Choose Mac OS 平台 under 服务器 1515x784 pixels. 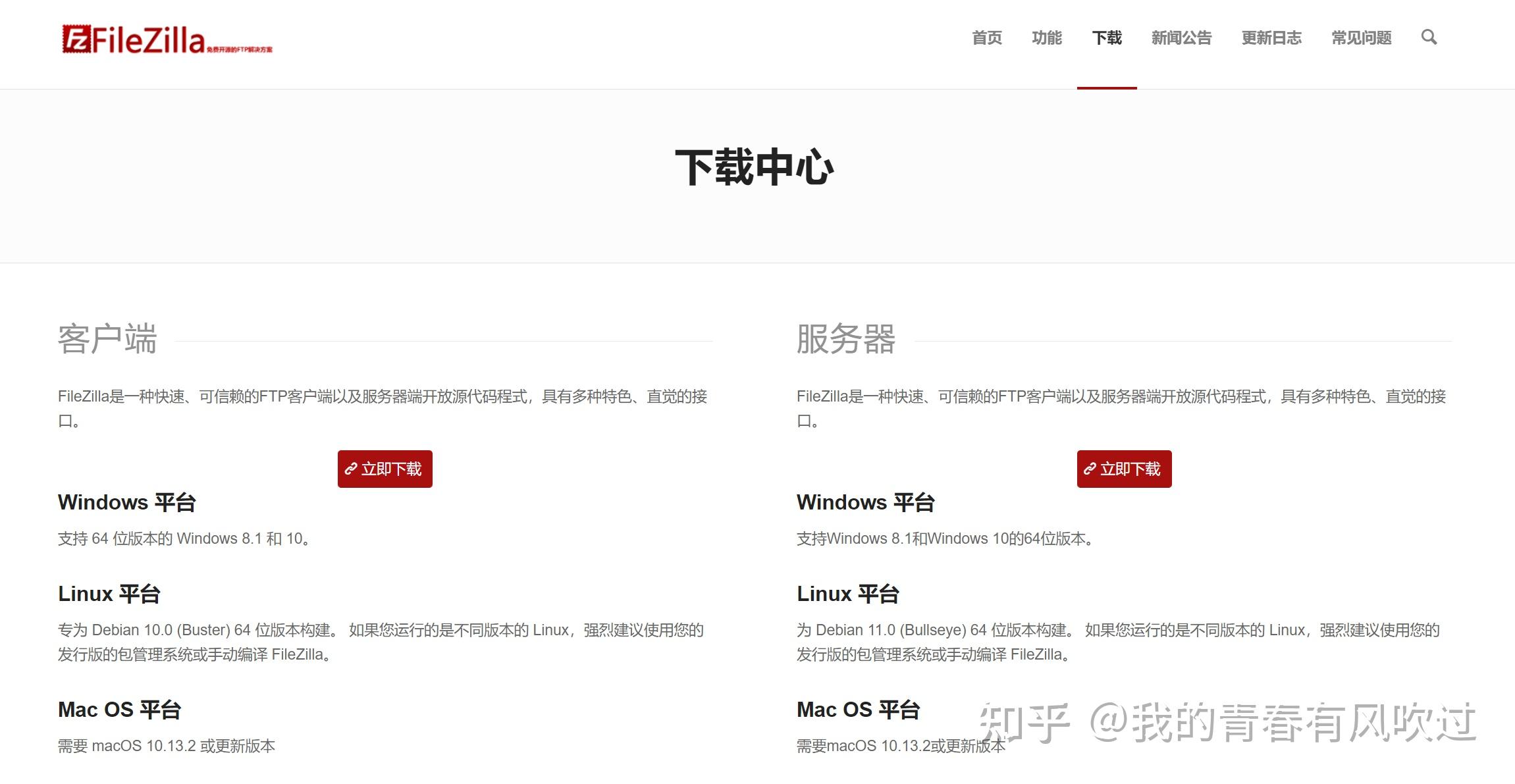[858, 710]
